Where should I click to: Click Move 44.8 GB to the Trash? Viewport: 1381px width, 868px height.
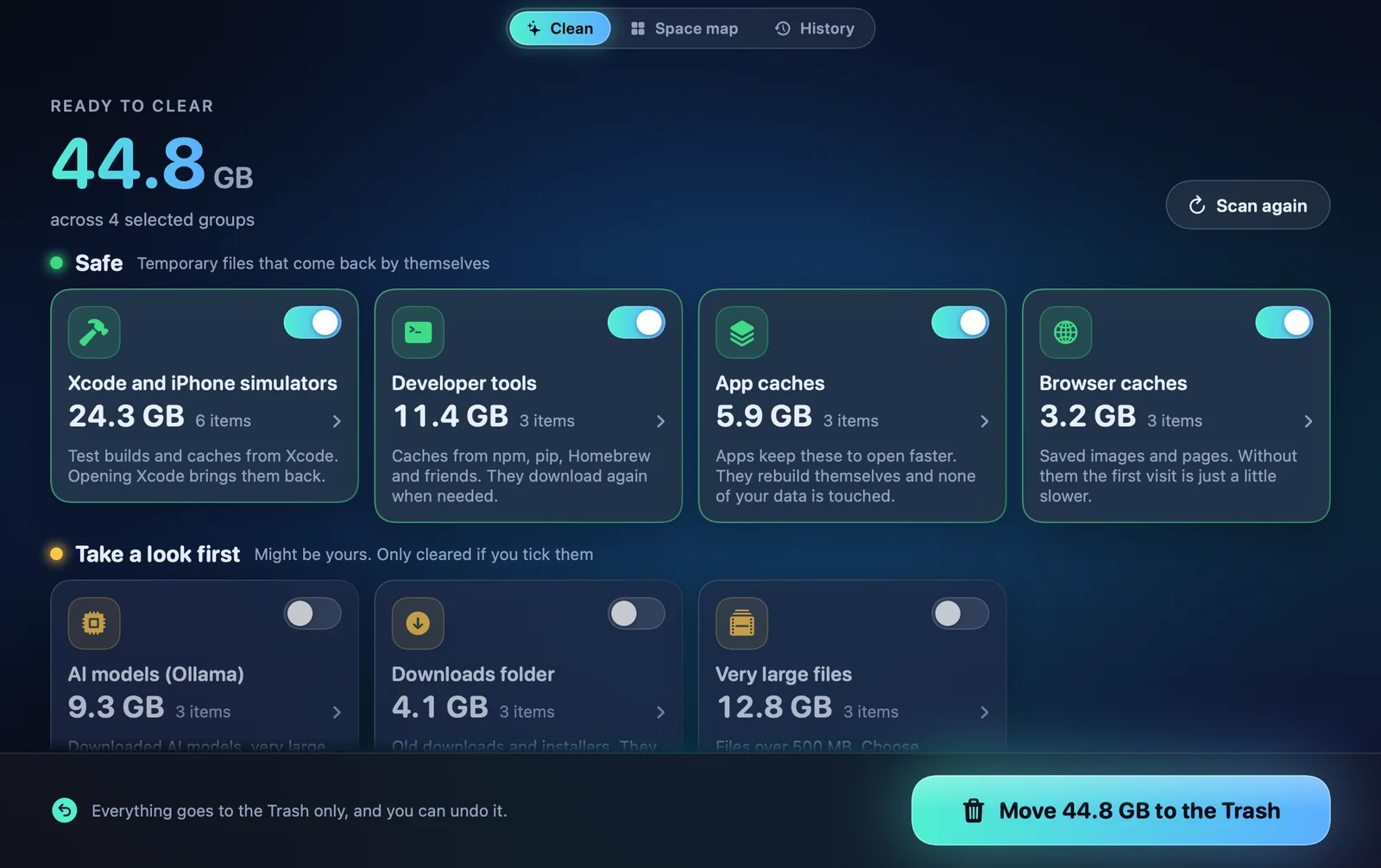[1120, 810]
